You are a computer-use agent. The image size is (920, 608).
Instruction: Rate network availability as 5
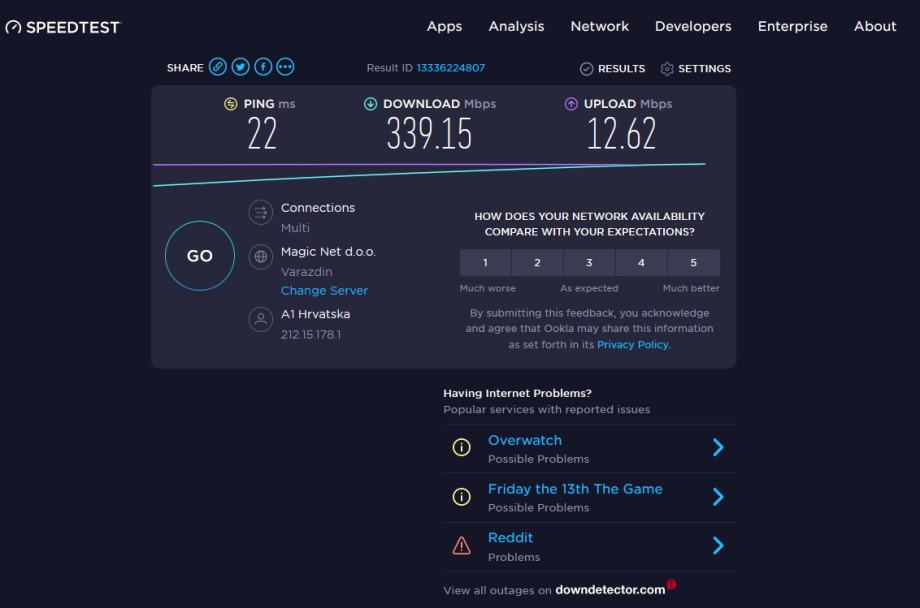694,262
